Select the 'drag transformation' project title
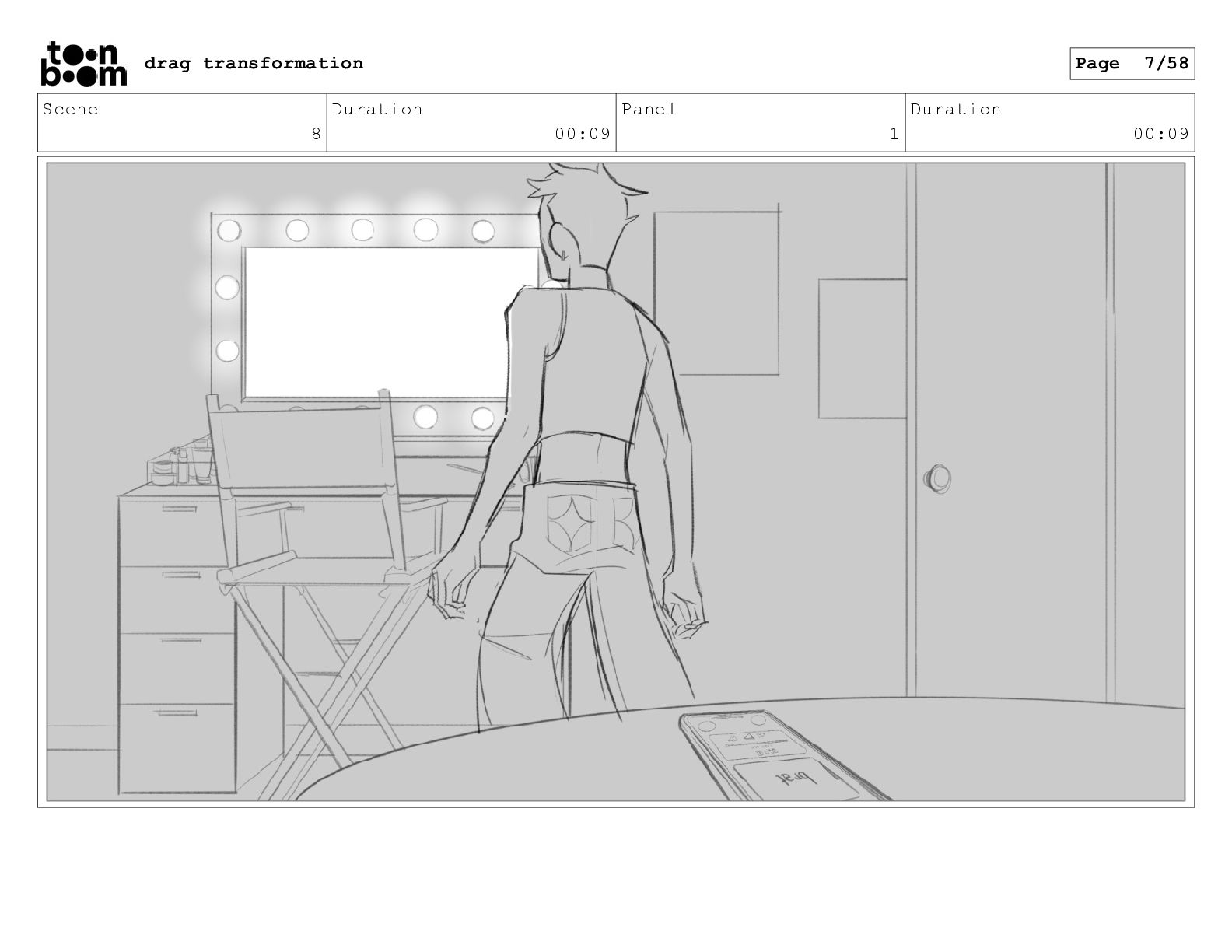The image size is (1232, 952). coord(254,63)
